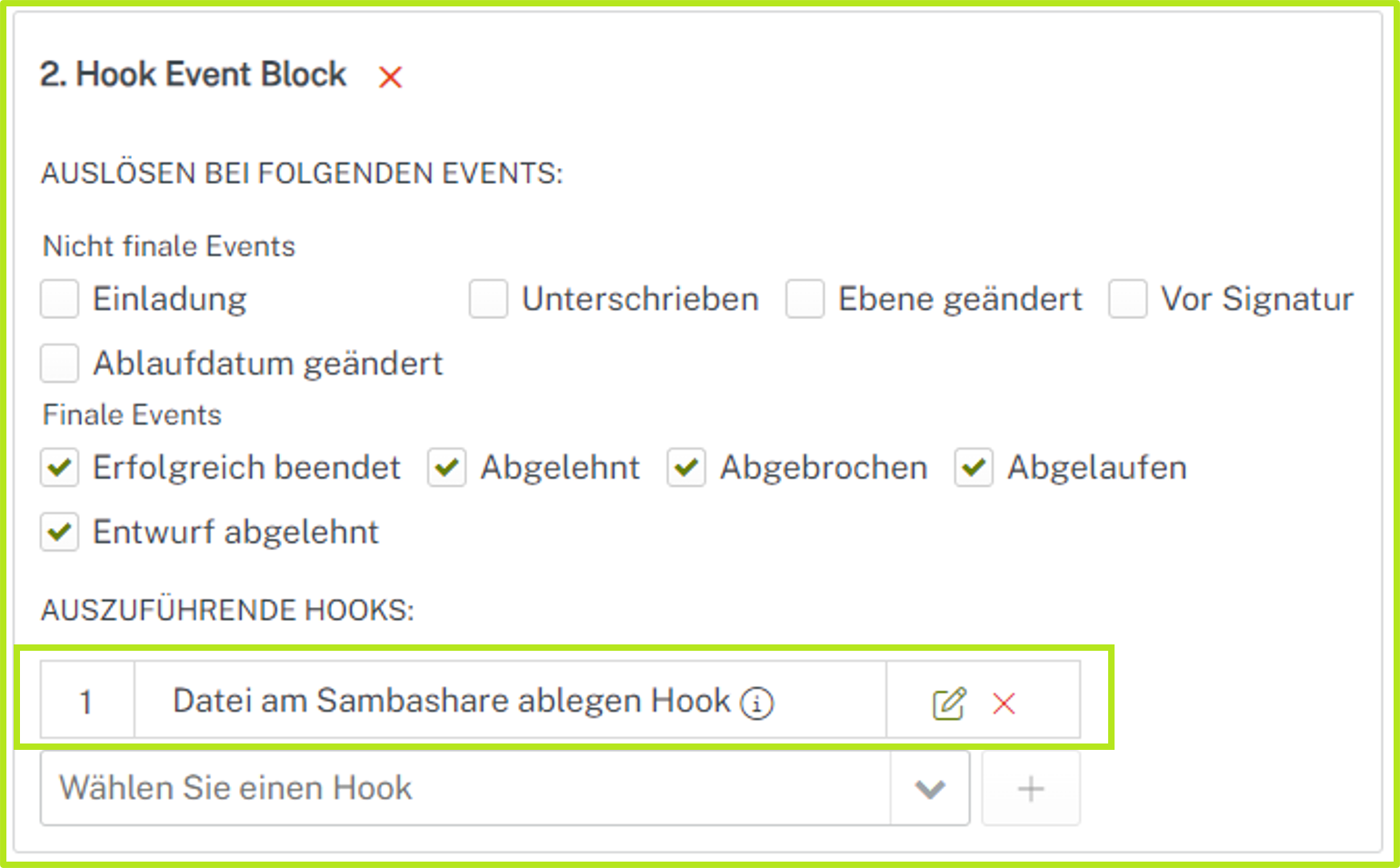The height and width of the screenshot is (868, 1400).
Task: Uncheck Erfolgreich beendet event
Action: 60,468
